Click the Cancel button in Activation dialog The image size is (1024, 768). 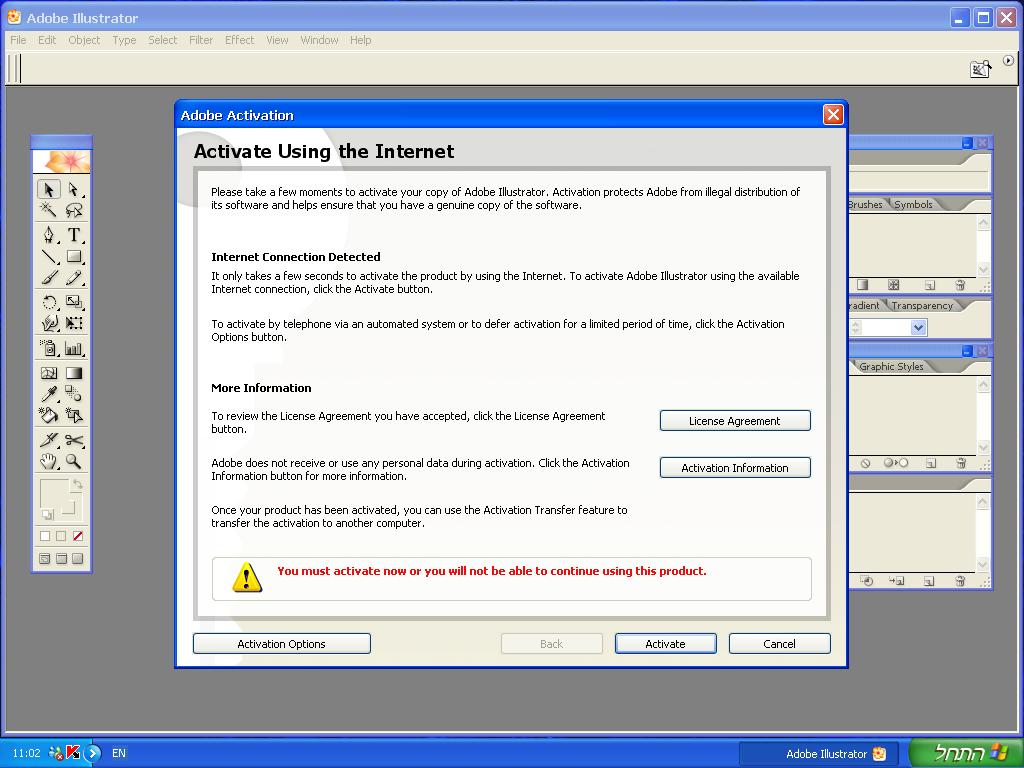tap(780, 644)
